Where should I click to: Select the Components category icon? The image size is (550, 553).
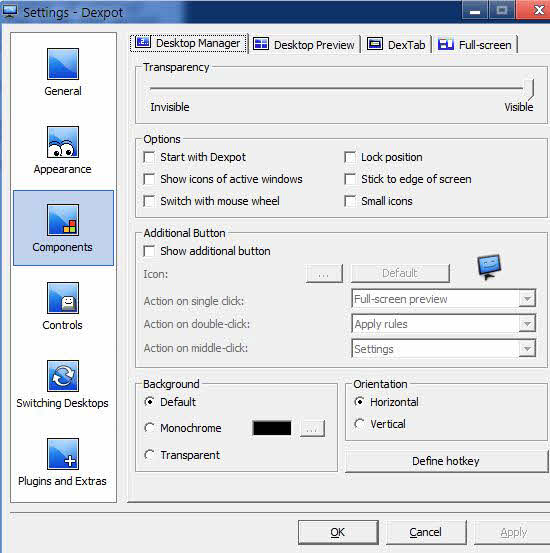coord(63,220)
